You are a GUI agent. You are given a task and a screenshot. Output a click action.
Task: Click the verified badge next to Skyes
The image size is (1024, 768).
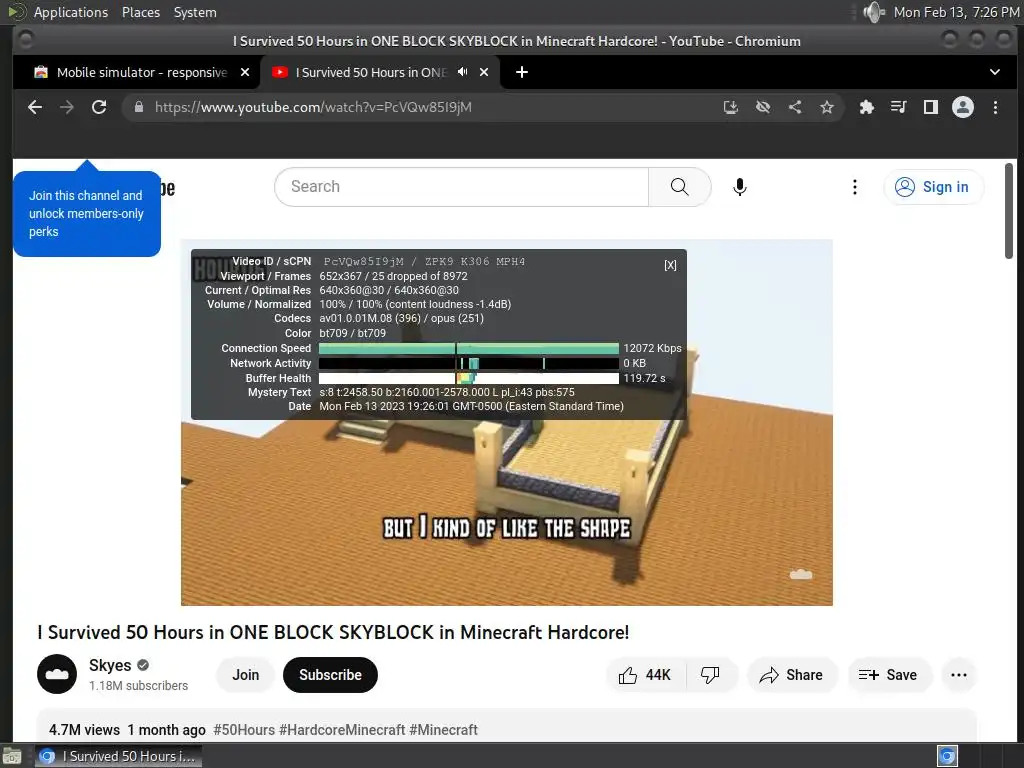[143, 665]
